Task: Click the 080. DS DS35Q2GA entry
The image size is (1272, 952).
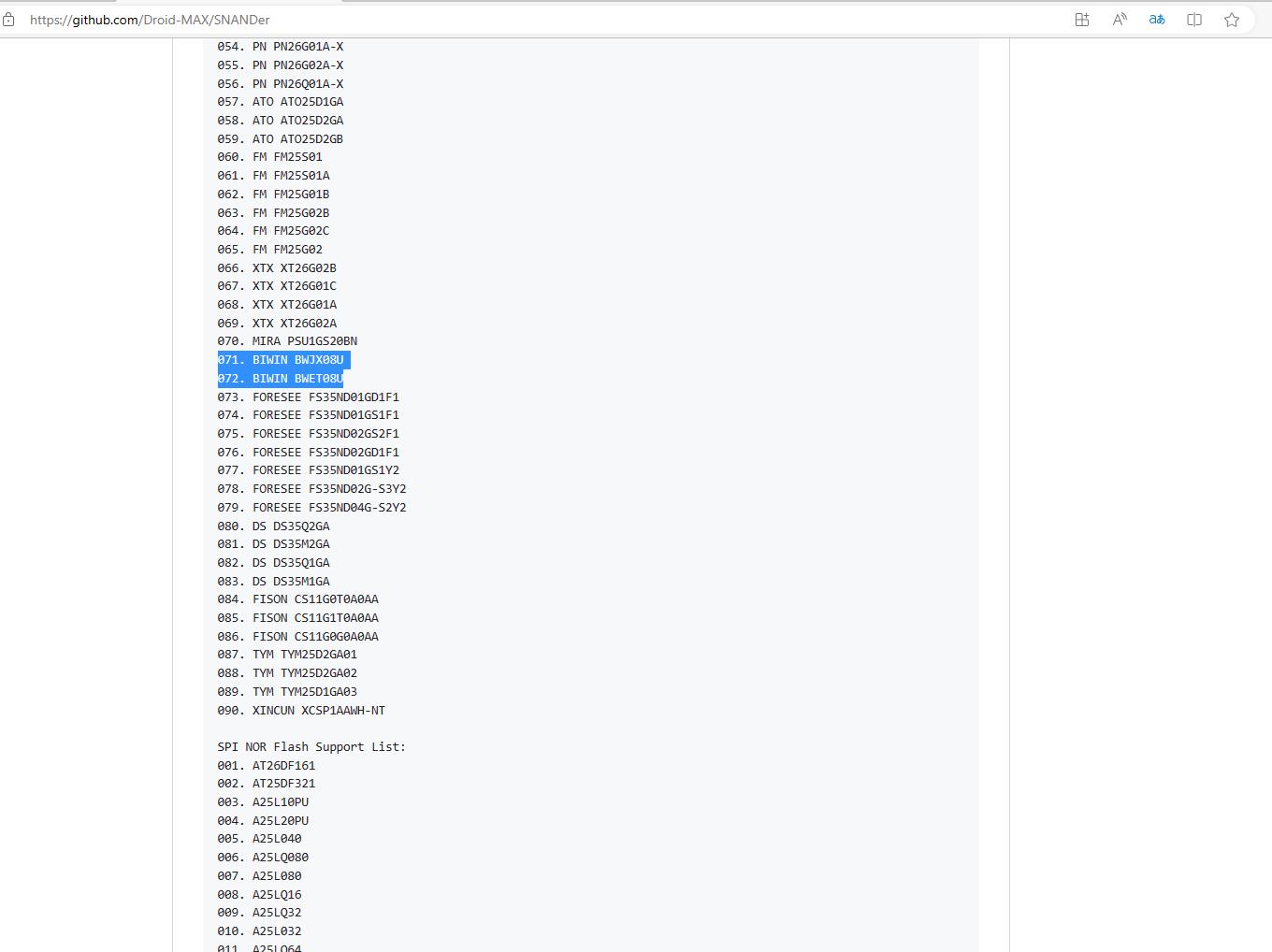Action: click(x=273, y=526)
